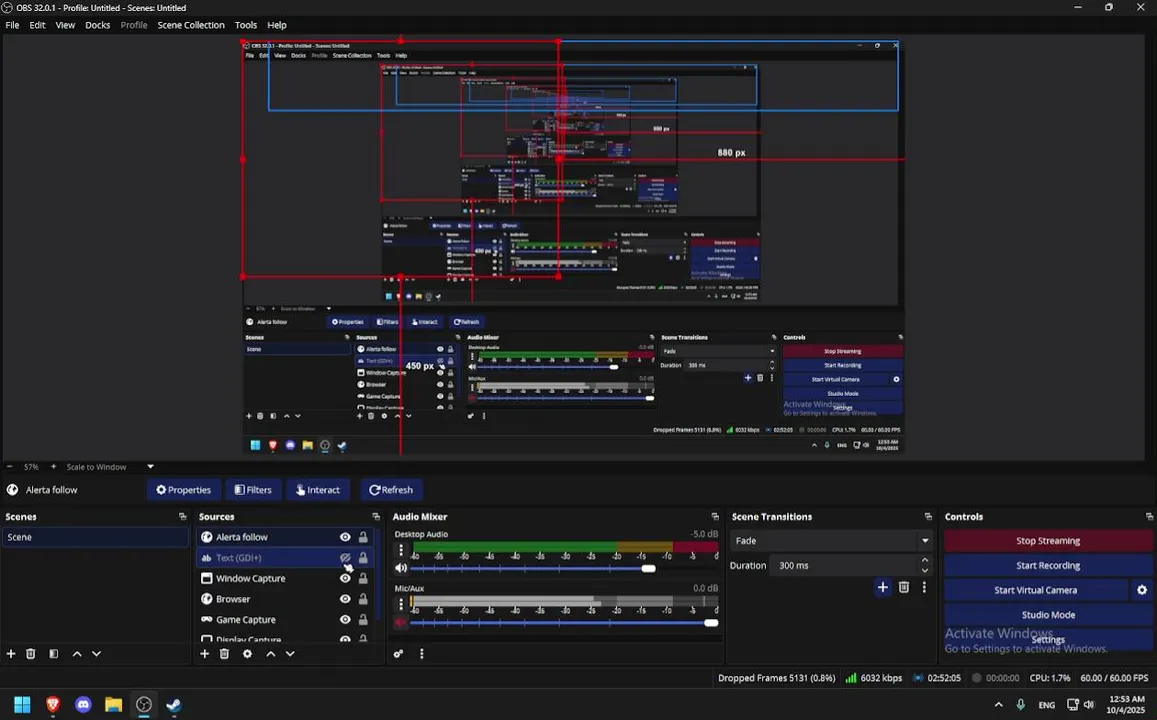Click Start Virtual Camera button
1157x720 pixels.
[1036, 590]
